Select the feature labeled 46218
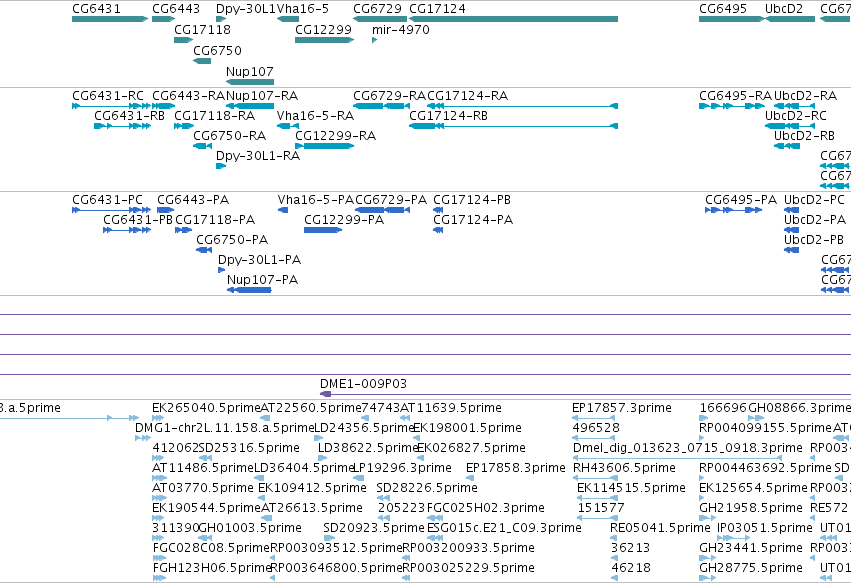Image resolution: width=851 pixels, height=583 pixels. click(x=614, y=578)
